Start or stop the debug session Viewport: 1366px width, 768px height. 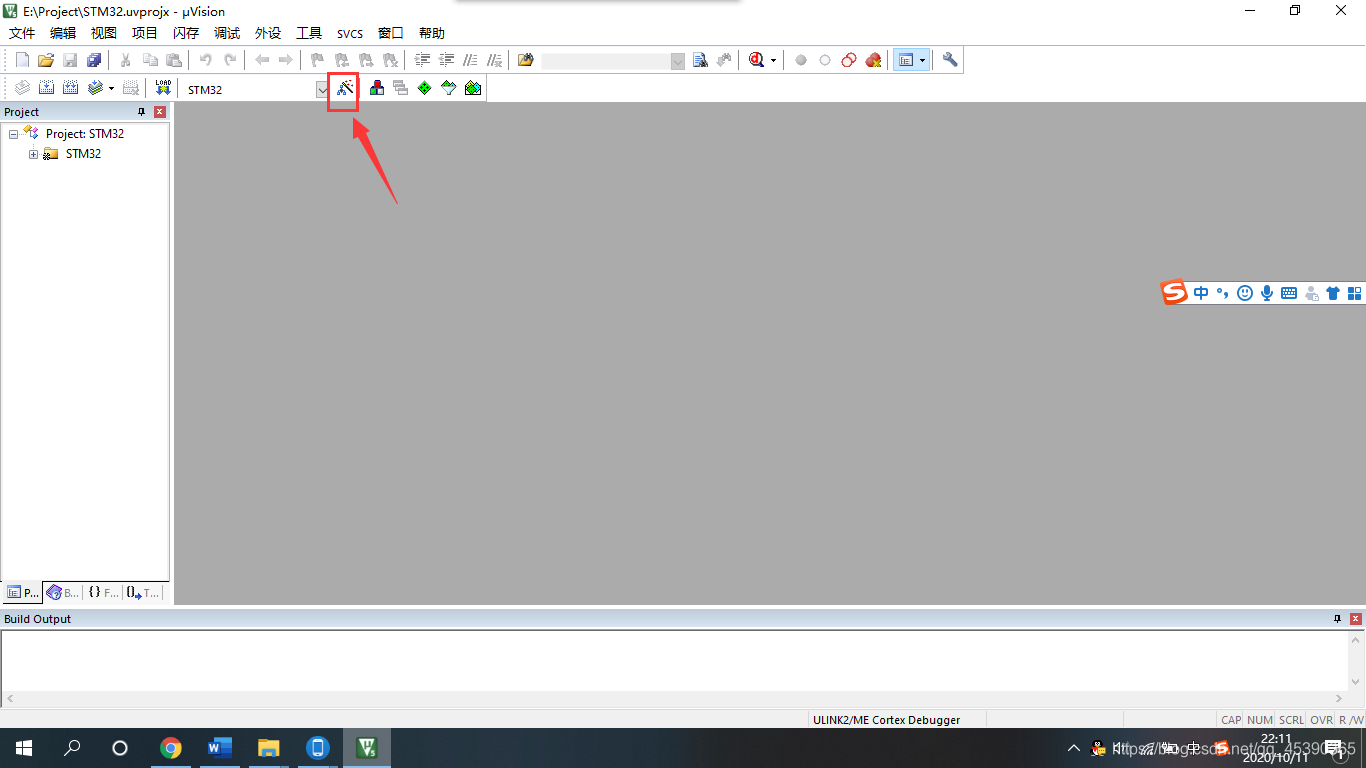click(755, 60)
